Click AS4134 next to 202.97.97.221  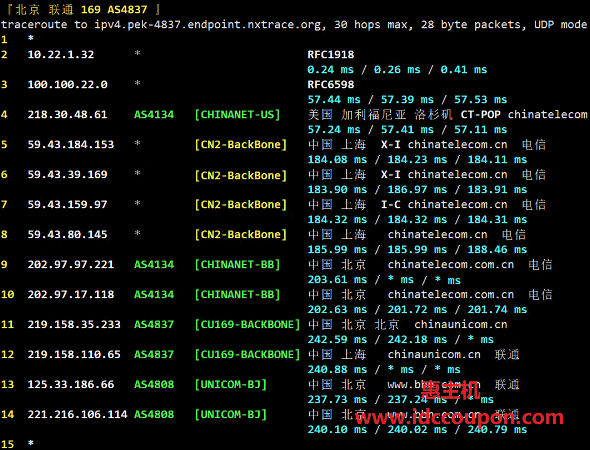pos(154,265)
